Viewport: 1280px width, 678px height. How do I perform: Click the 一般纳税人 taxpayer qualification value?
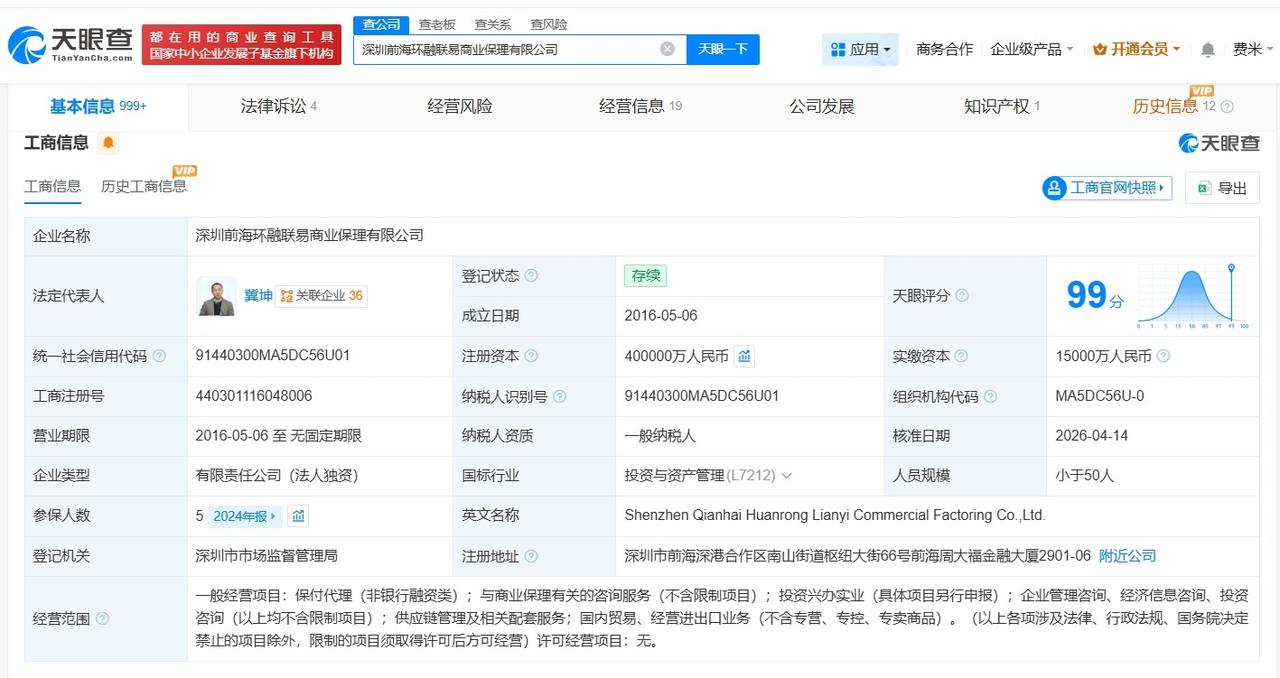660,436
